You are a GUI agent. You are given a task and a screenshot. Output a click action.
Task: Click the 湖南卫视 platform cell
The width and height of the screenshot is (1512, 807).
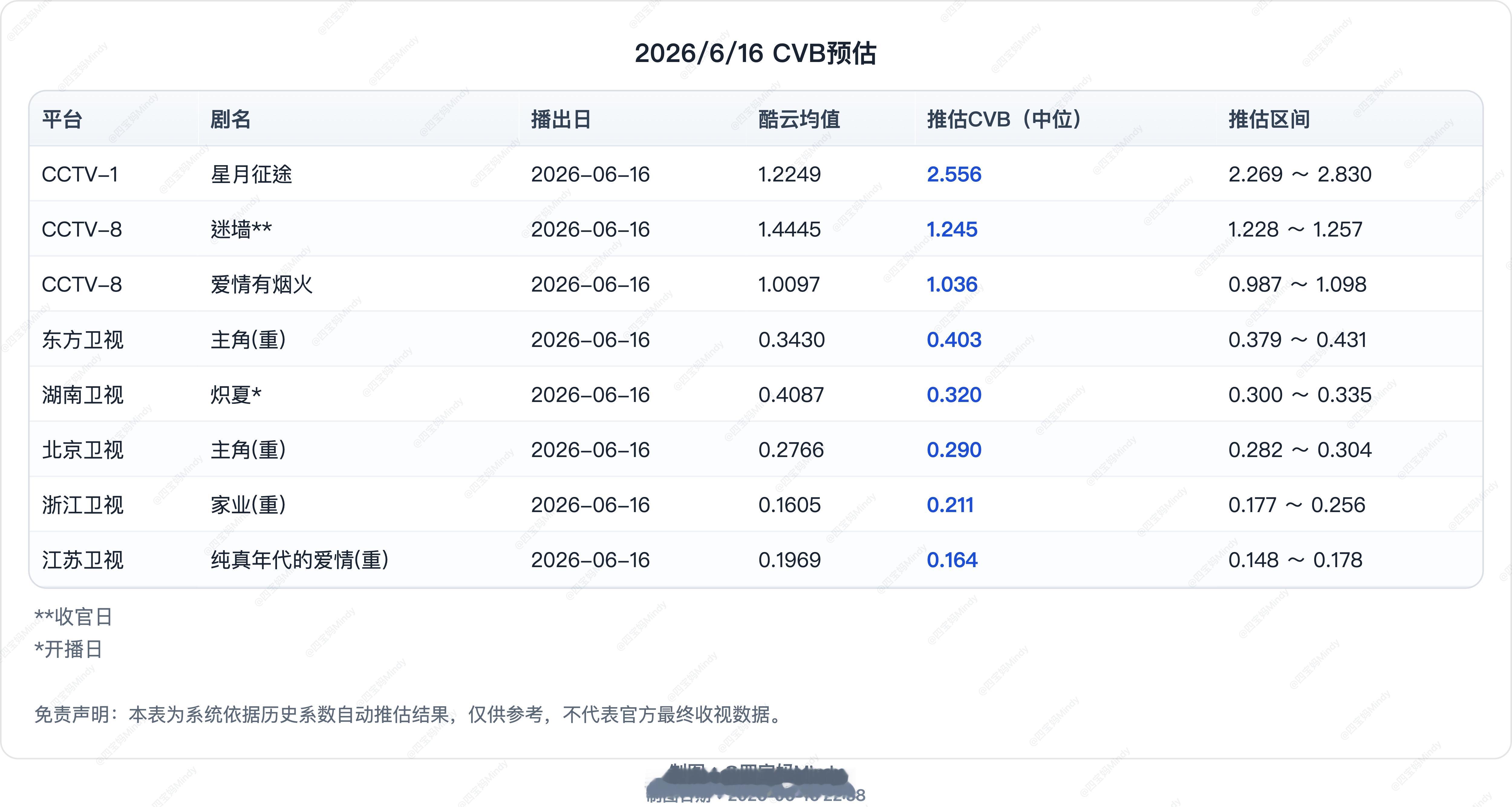[83, 395]
